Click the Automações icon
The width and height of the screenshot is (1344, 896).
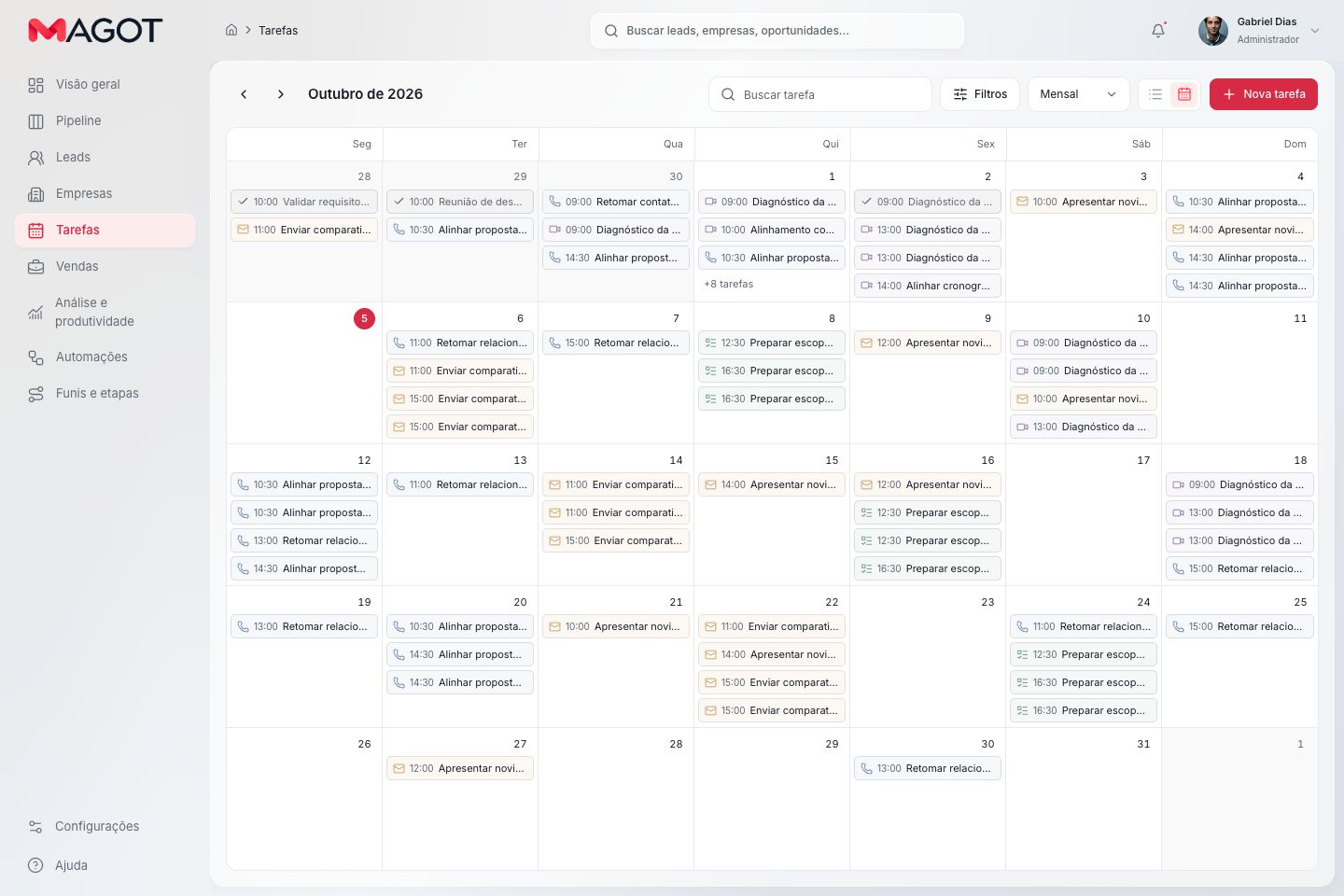[35, 357]
